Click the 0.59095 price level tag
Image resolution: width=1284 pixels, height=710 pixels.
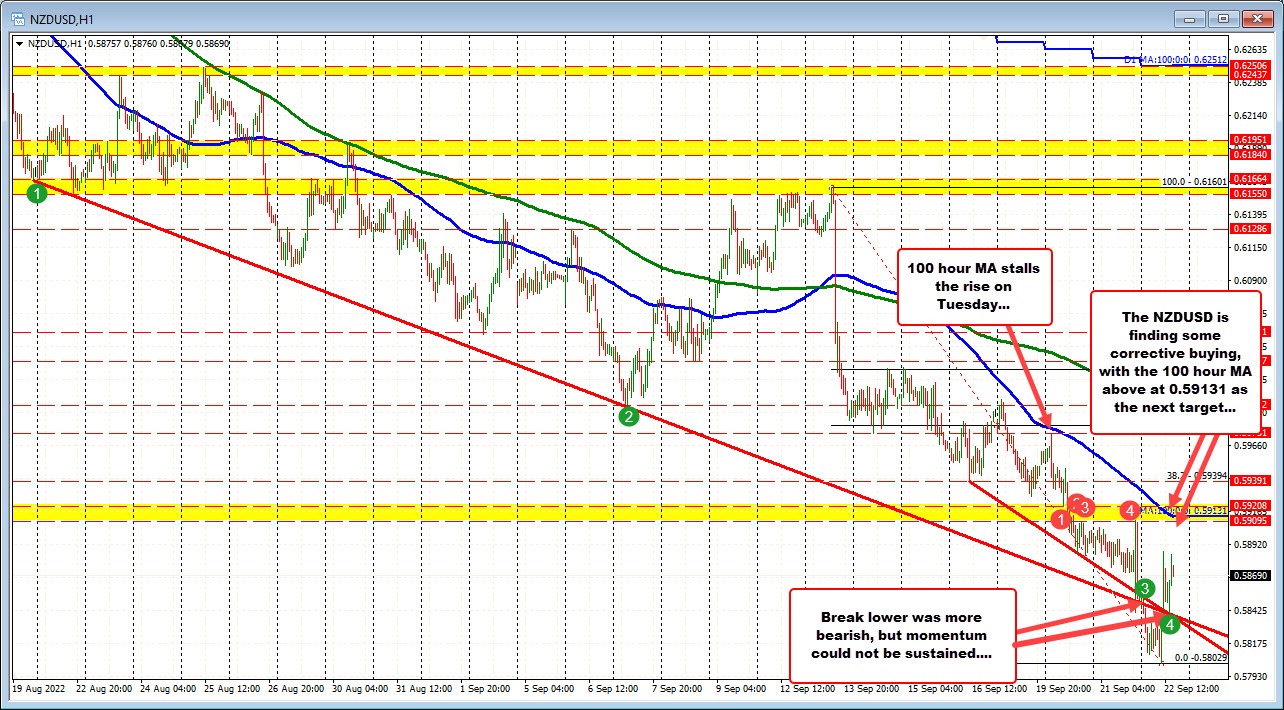click(1251, 521)
